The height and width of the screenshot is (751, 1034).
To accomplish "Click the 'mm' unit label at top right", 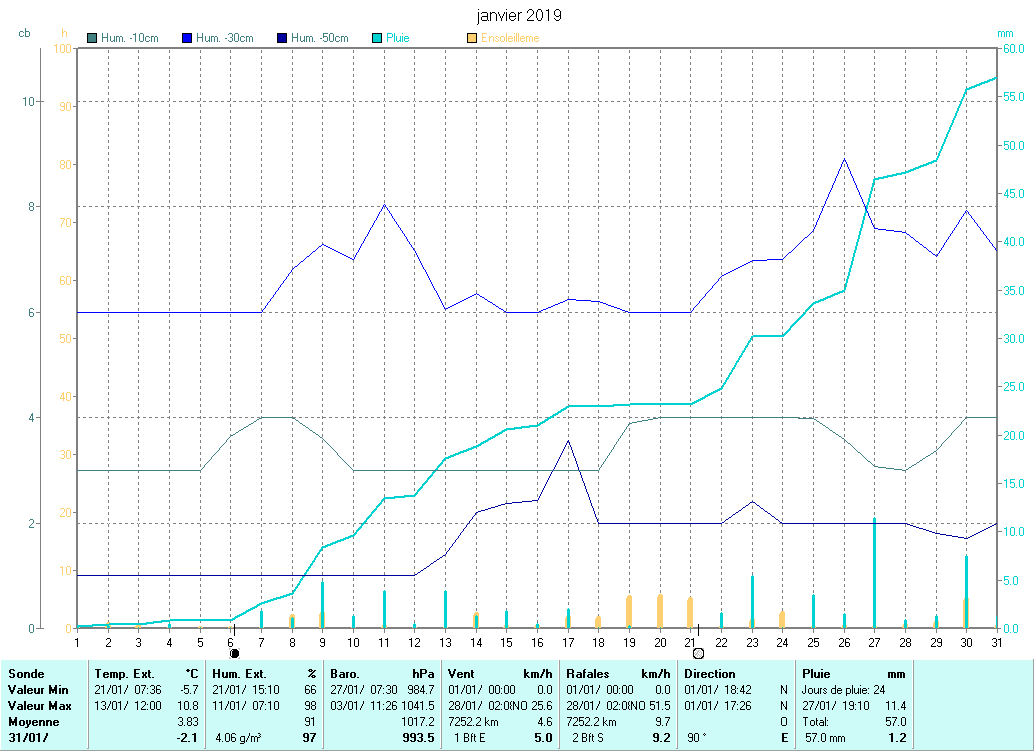I will tap(1005, 33).
